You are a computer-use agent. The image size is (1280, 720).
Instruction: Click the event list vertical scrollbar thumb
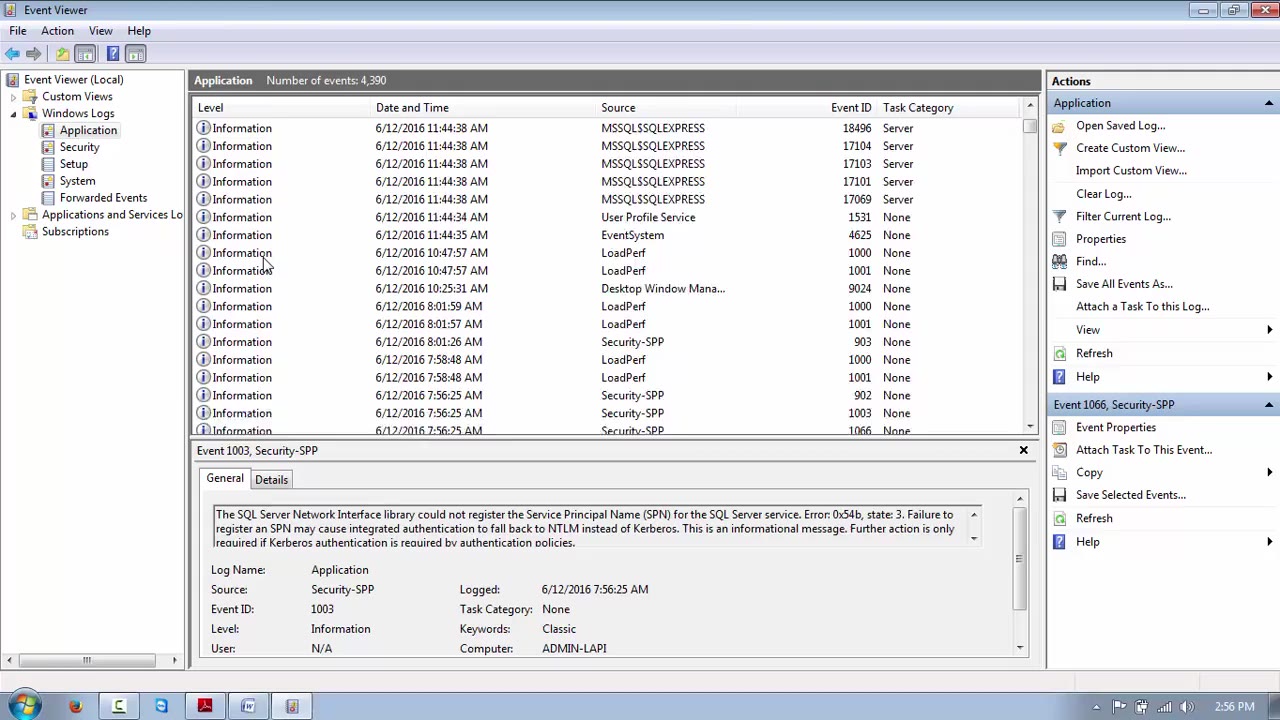click(1030, 127)
